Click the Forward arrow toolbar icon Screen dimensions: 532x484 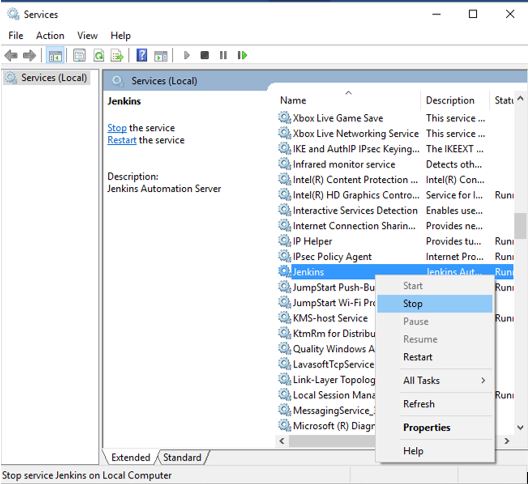[x=29, y=55]
